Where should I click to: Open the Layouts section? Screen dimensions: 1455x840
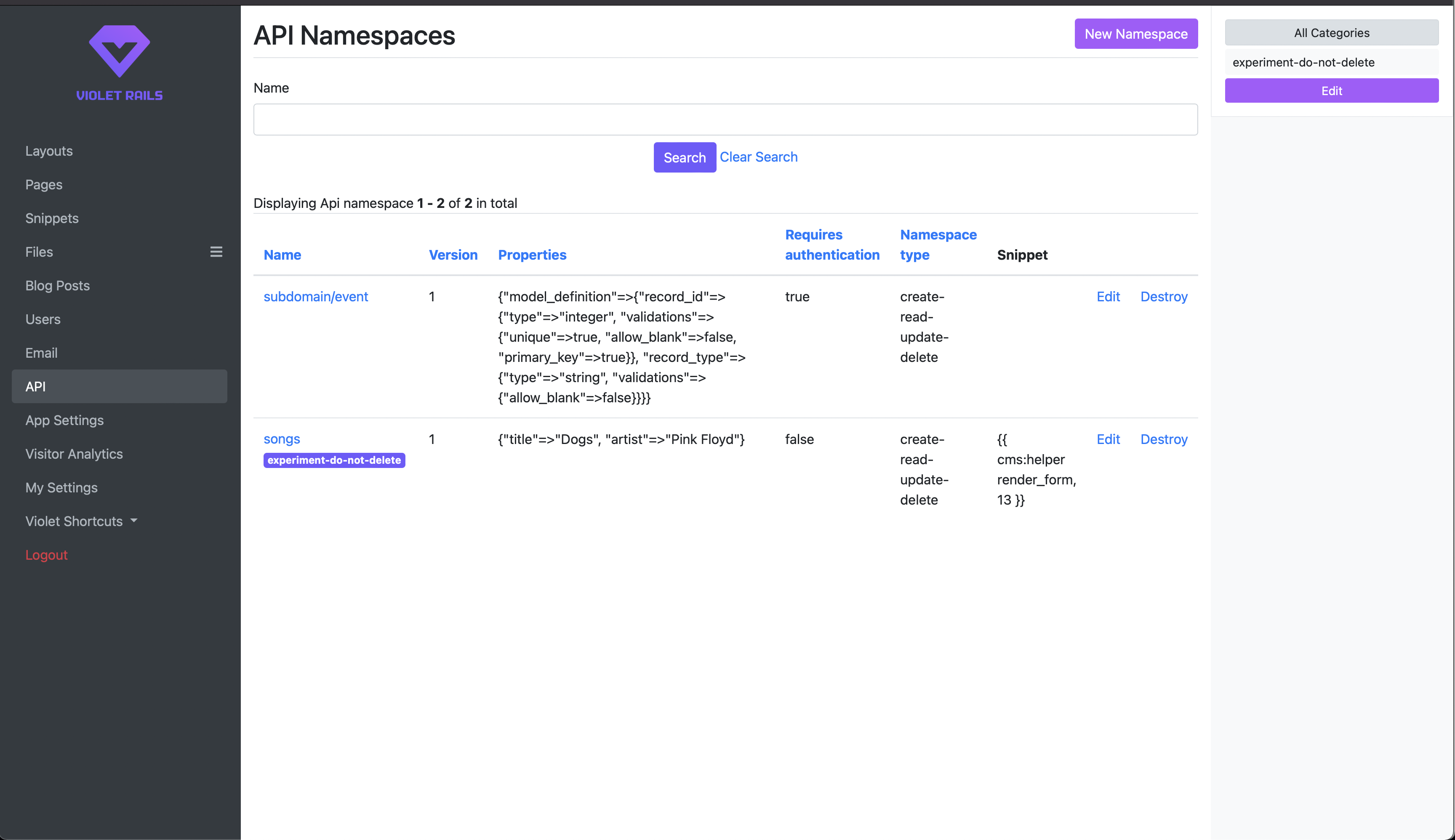point(49,151)
